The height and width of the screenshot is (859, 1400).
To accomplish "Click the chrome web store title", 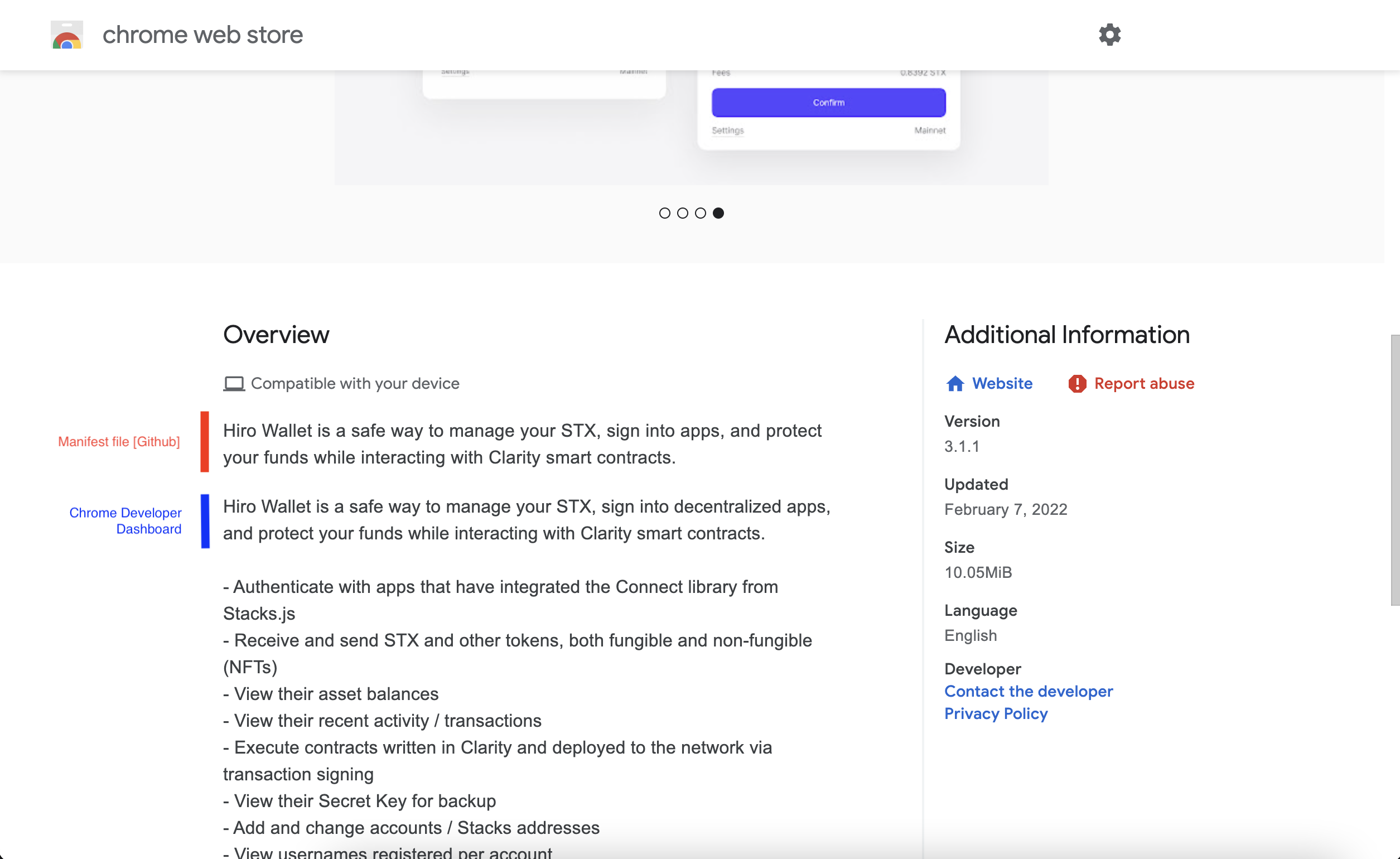I will tap(202, 35).
